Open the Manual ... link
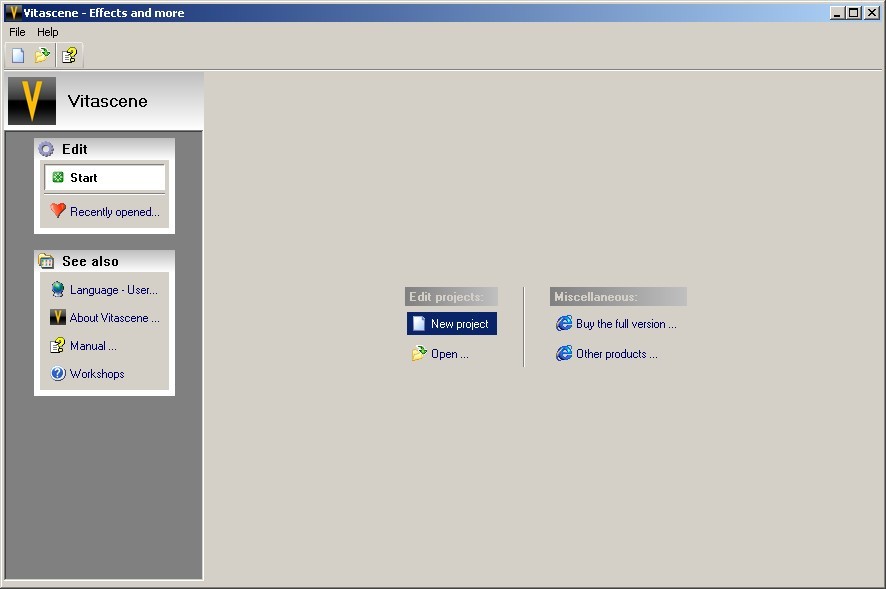 pos(93,346)
